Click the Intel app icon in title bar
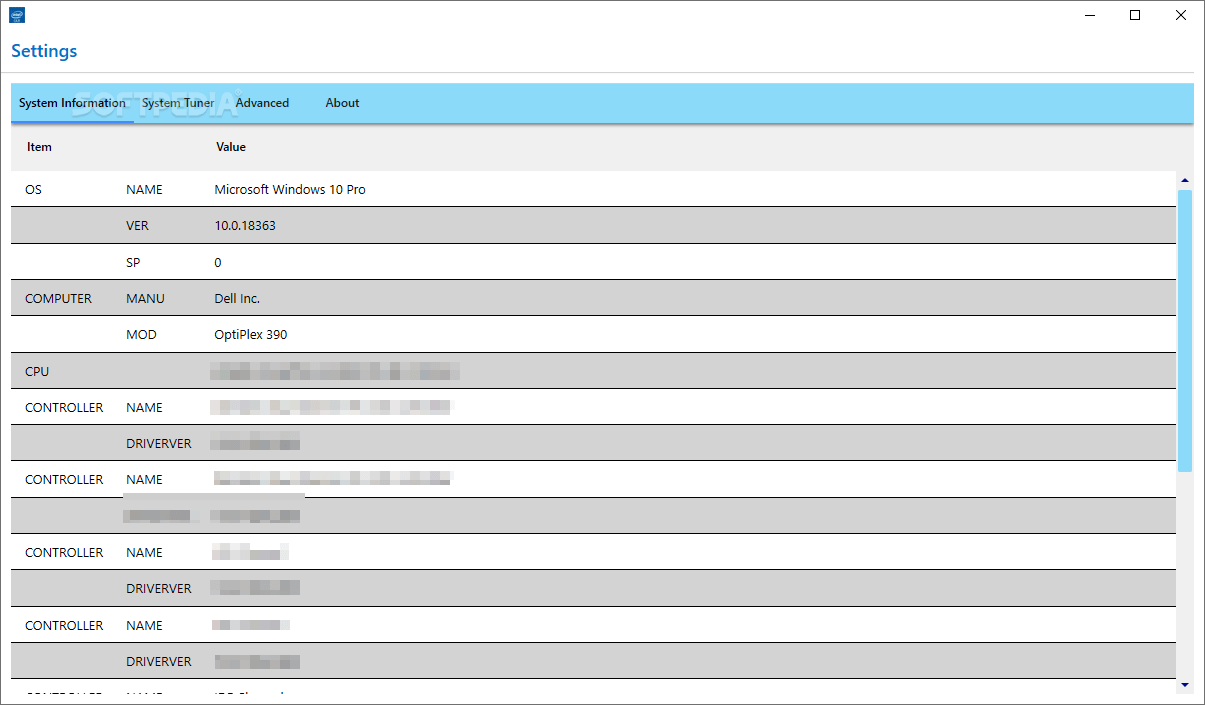 pos(17,15)
